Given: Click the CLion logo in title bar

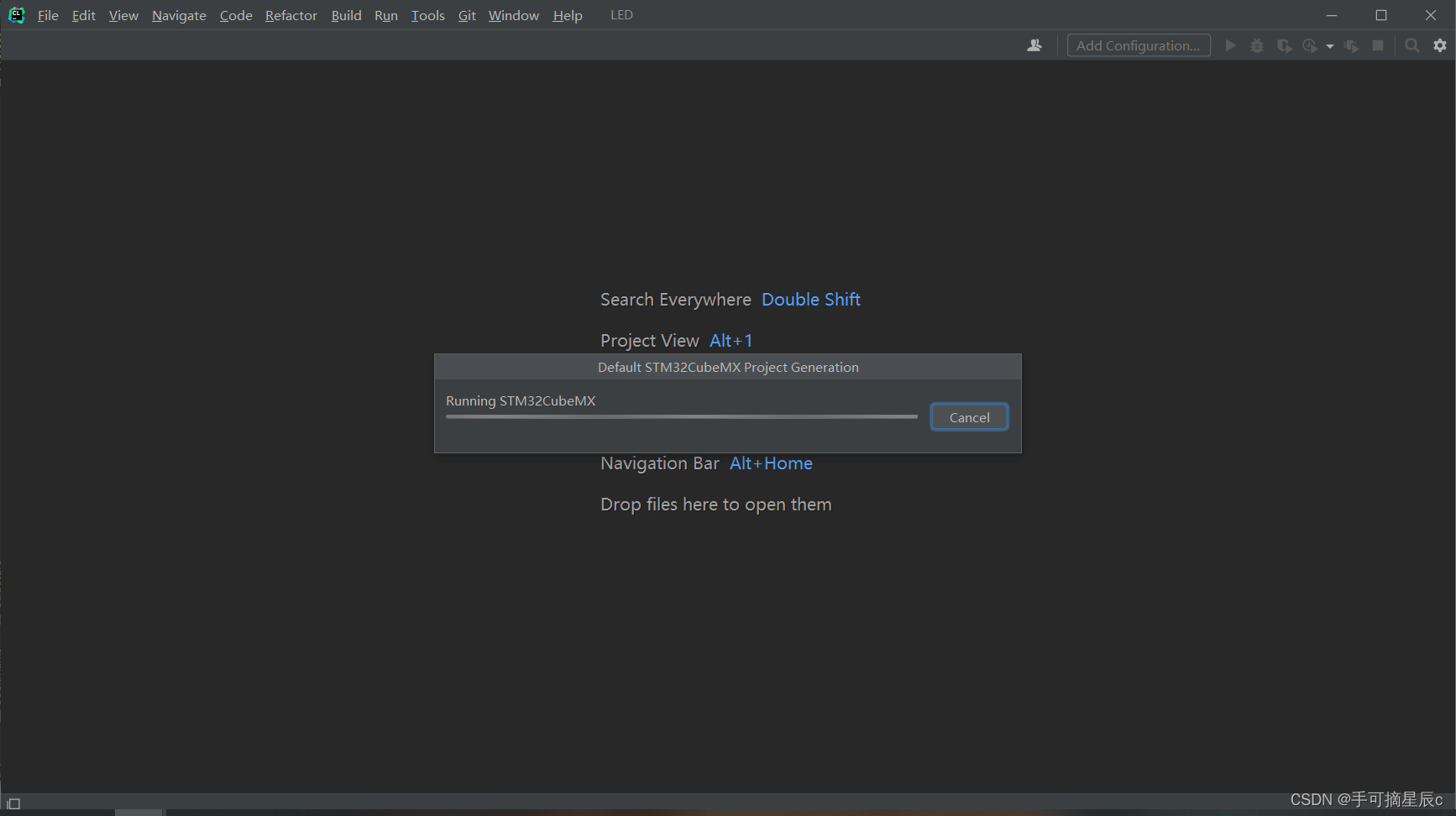Looking at the screenshot, I should tap(16, 15).
